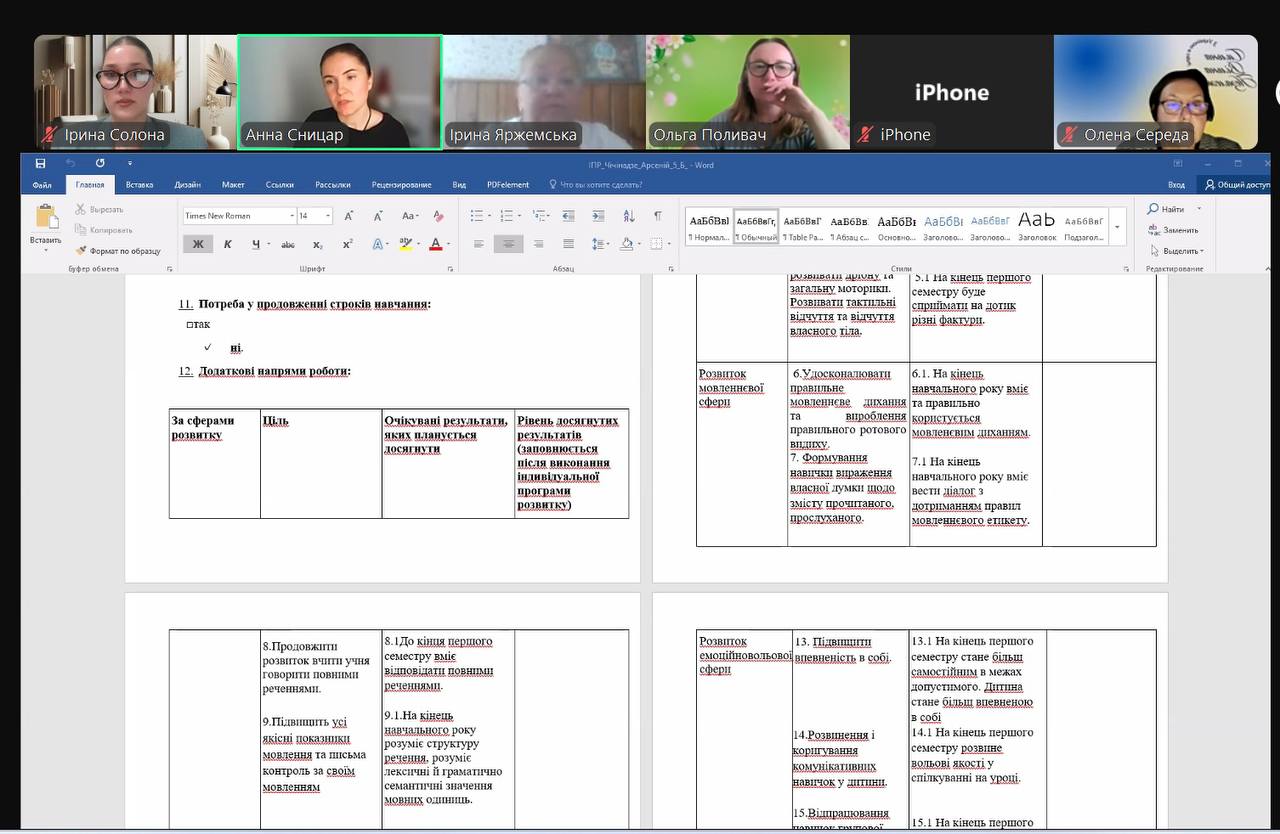Center align the paragraph text
The height and width of the screenshot is (834, 1280).
click(x=508, y=244)
